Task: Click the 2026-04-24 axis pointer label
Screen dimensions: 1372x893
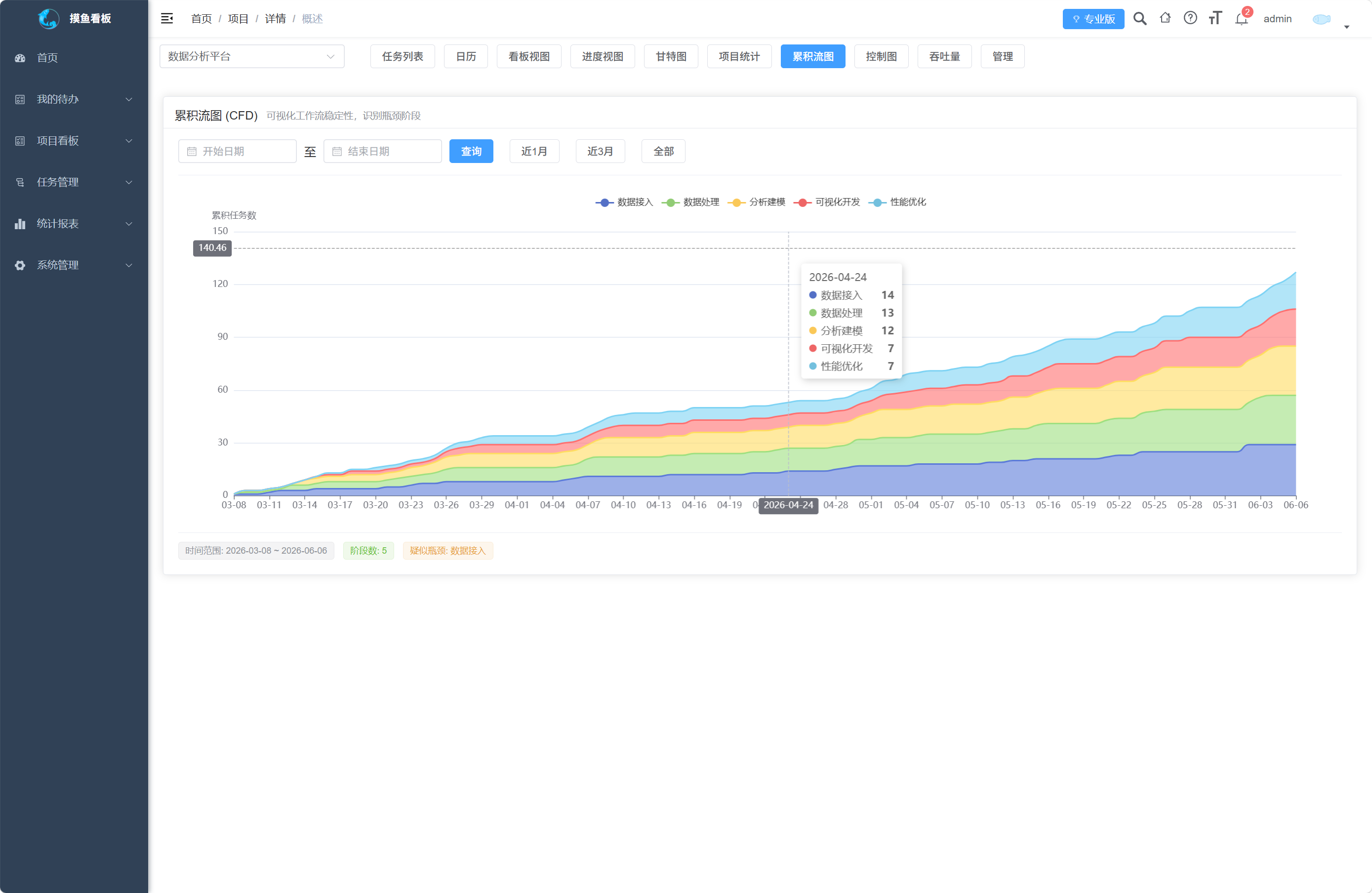Action: click(788, 505)
